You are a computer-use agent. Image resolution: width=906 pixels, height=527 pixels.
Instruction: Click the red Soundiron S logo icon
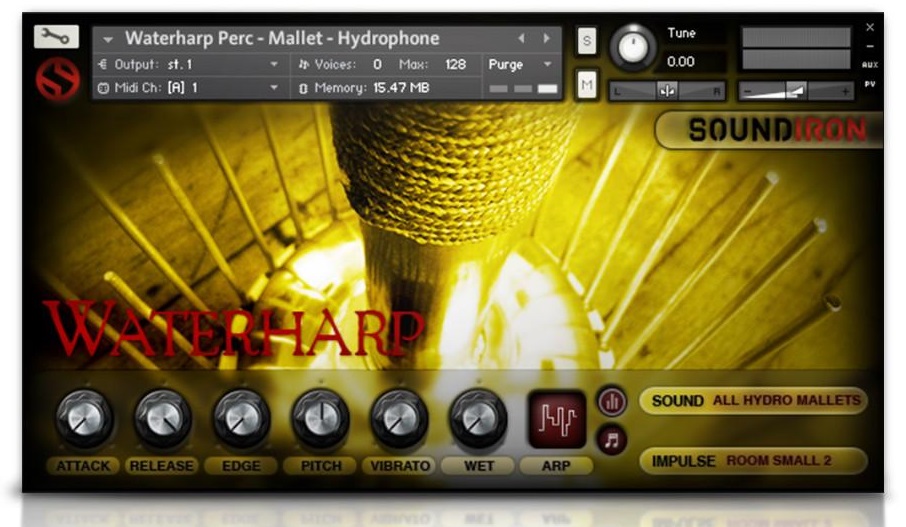[x=58, y=79]
